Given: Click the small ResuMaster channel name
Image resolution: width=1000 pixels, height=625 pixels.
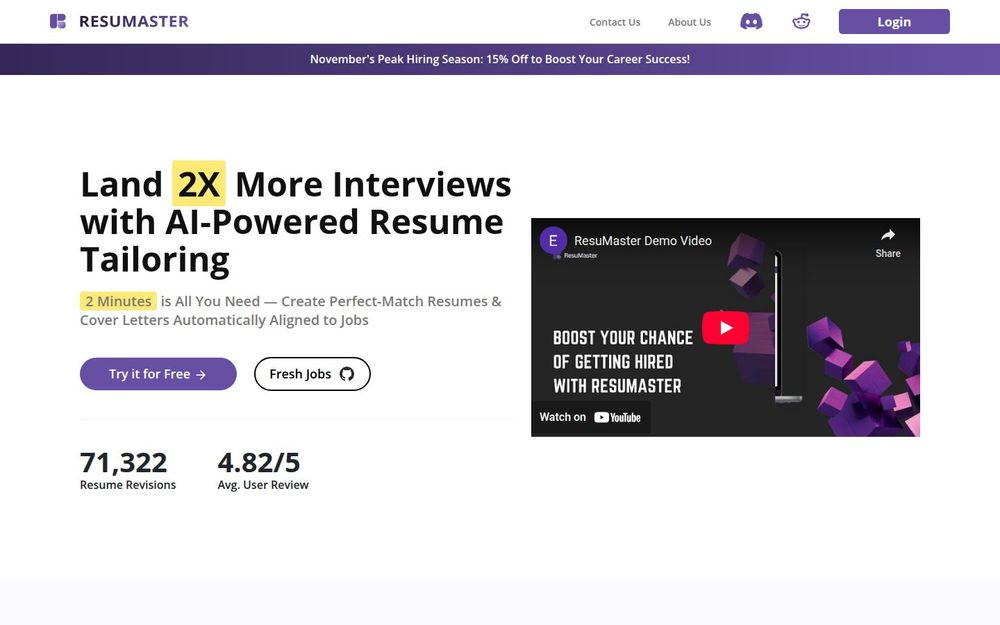Looking at the screenshot, I should (580, 256).
